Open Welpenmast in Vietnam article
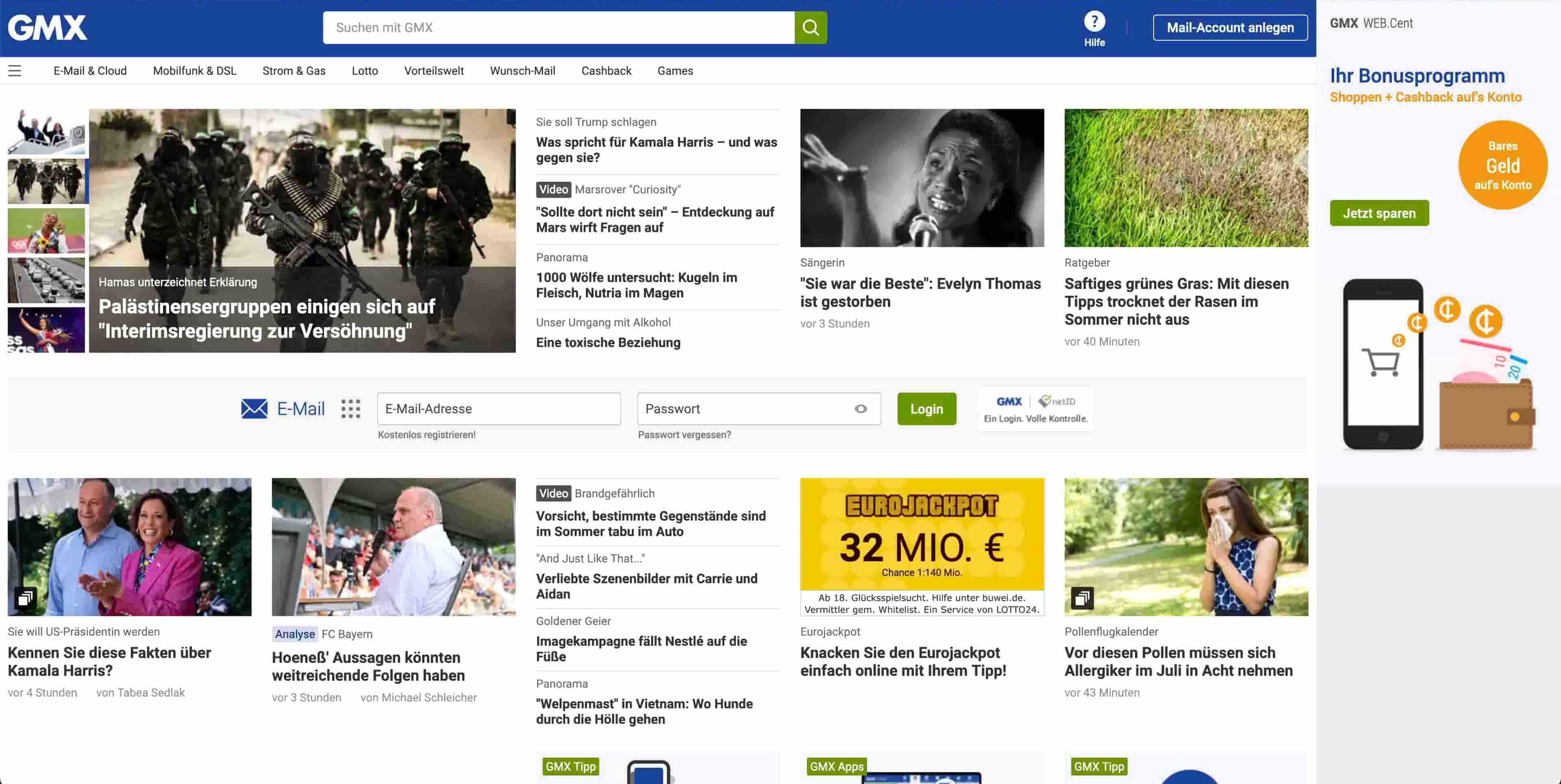Image resolution: width=1561 pixels, height=784 pixels. tap(644, 711)
